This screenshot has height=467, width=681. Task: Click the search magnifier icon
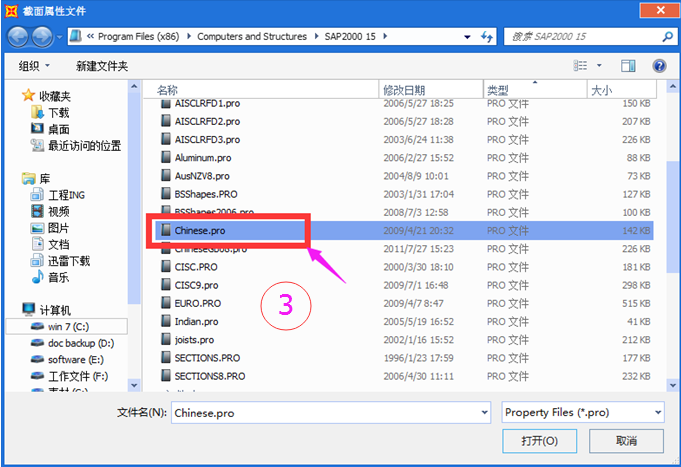(x=658, y=37)
